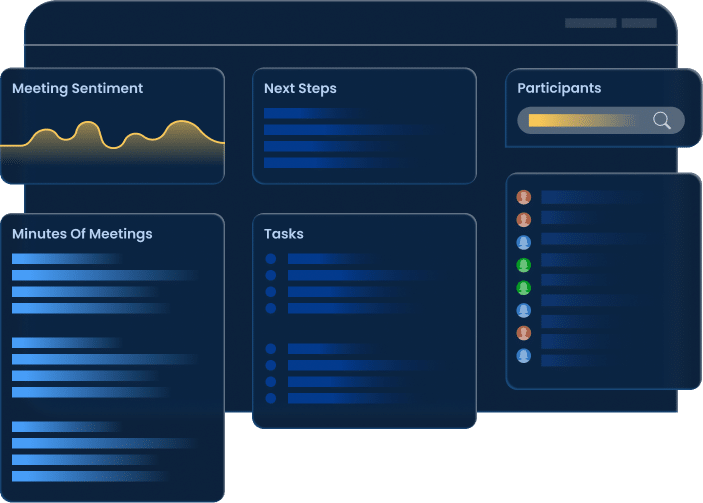This screenshot has width=703, height=503.
Task: Click the first blue participant avatar
Action: pos(523,243)
